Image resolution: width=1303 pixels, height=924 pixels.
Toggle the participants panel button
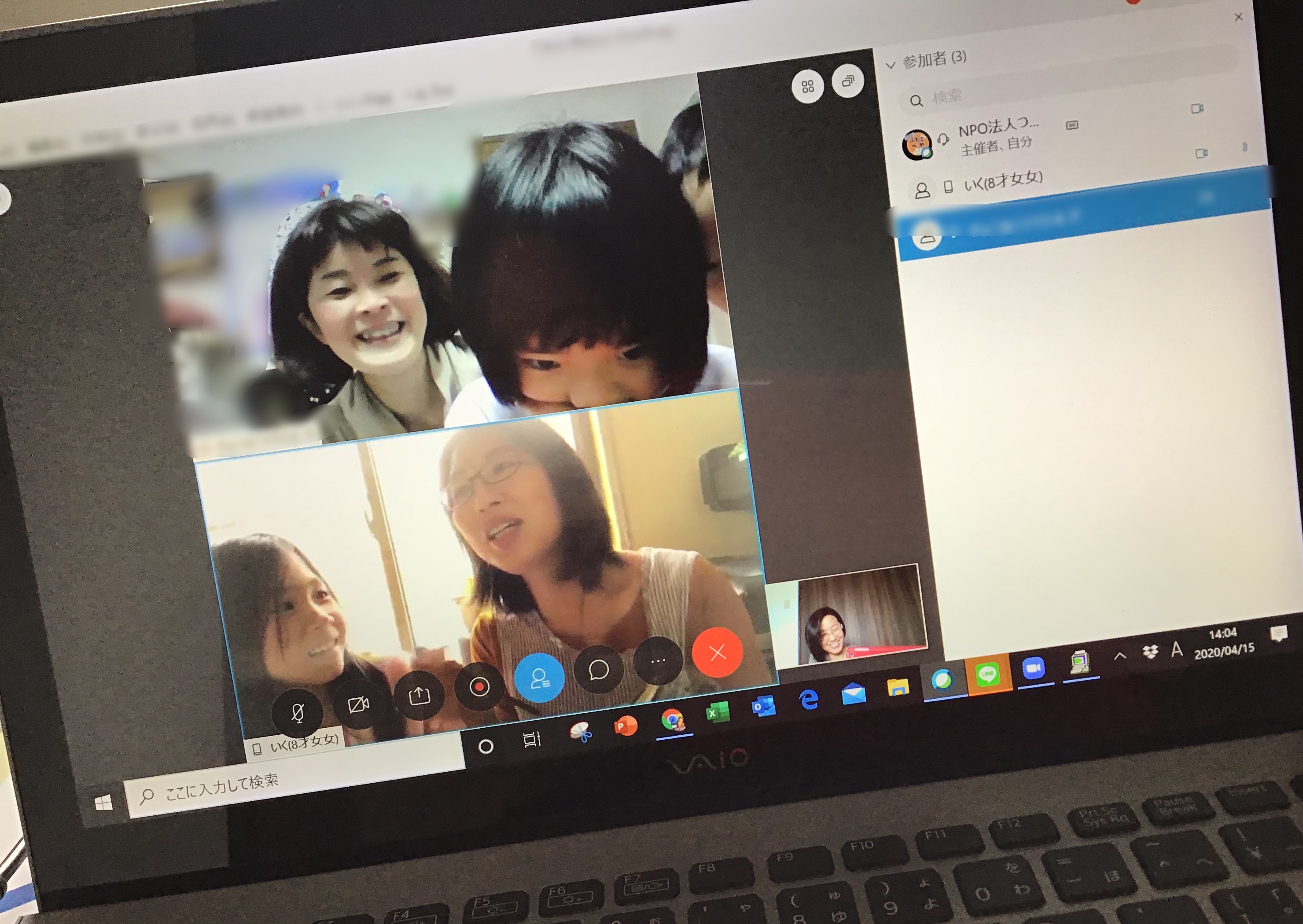click(x=539, y=677)
